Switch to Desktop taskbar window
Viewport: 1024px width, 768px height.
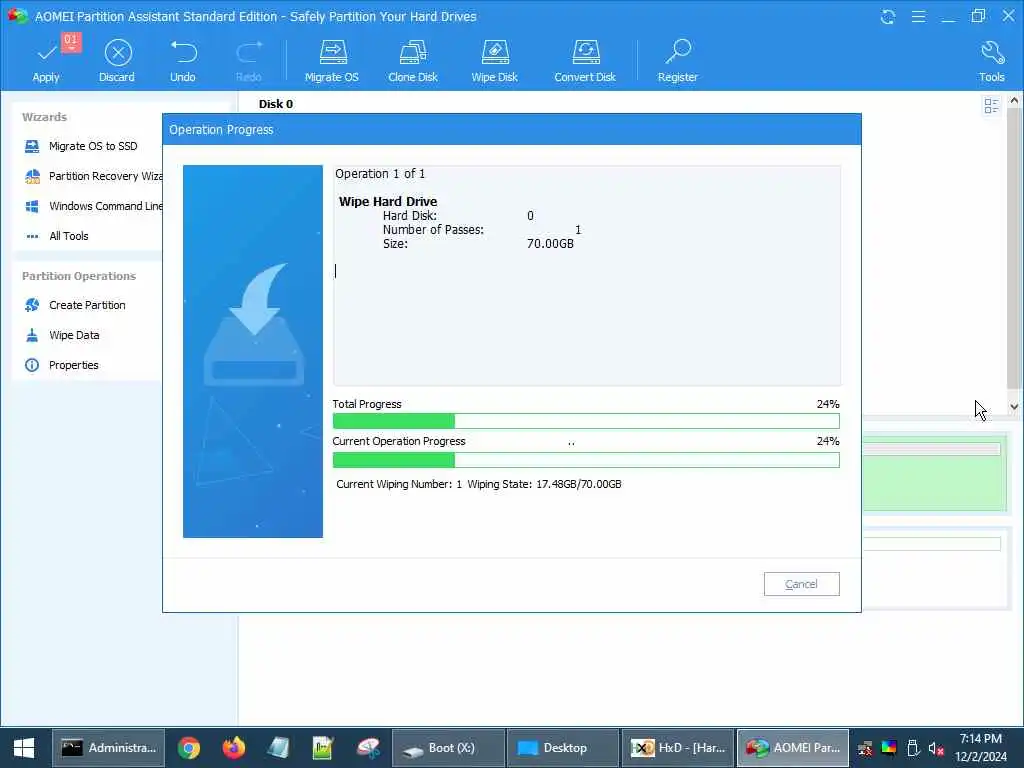click(x=563, y=748)
